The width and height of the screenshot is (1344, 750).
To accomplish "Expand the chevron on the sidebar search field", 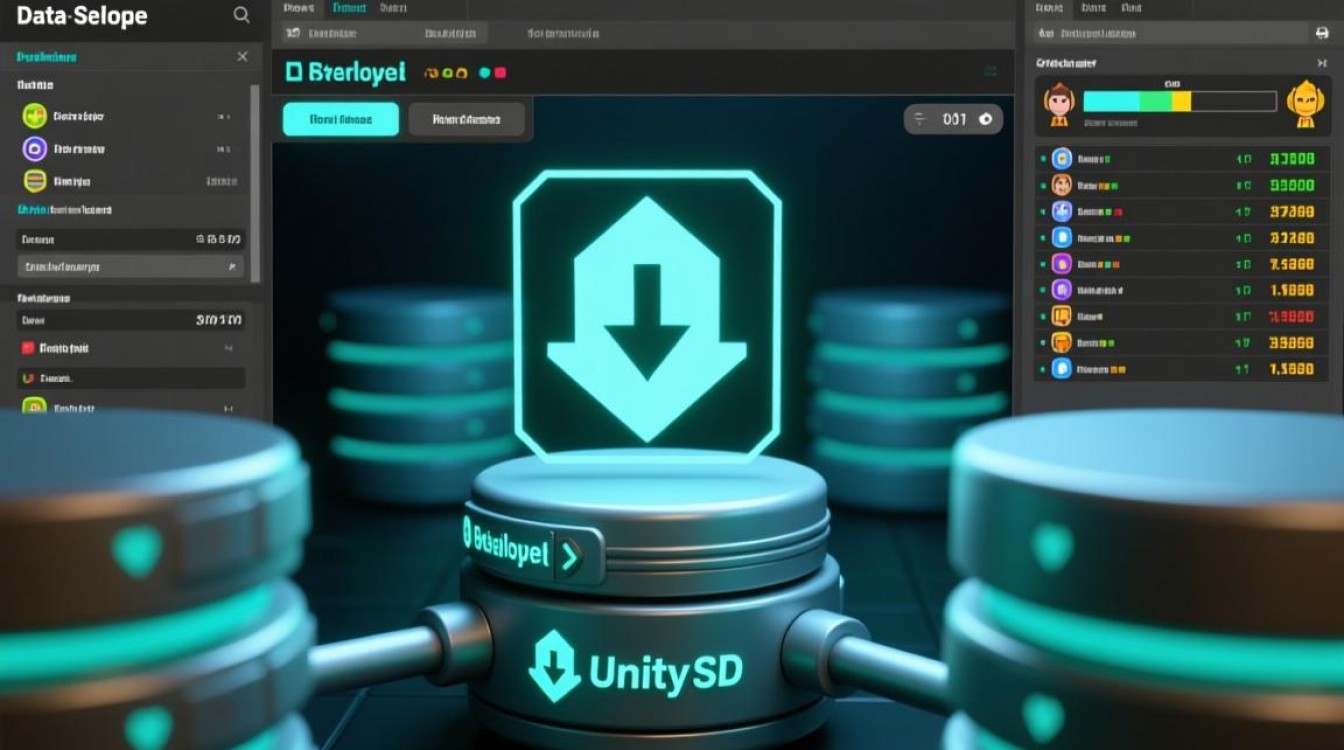I will [232, 266].
